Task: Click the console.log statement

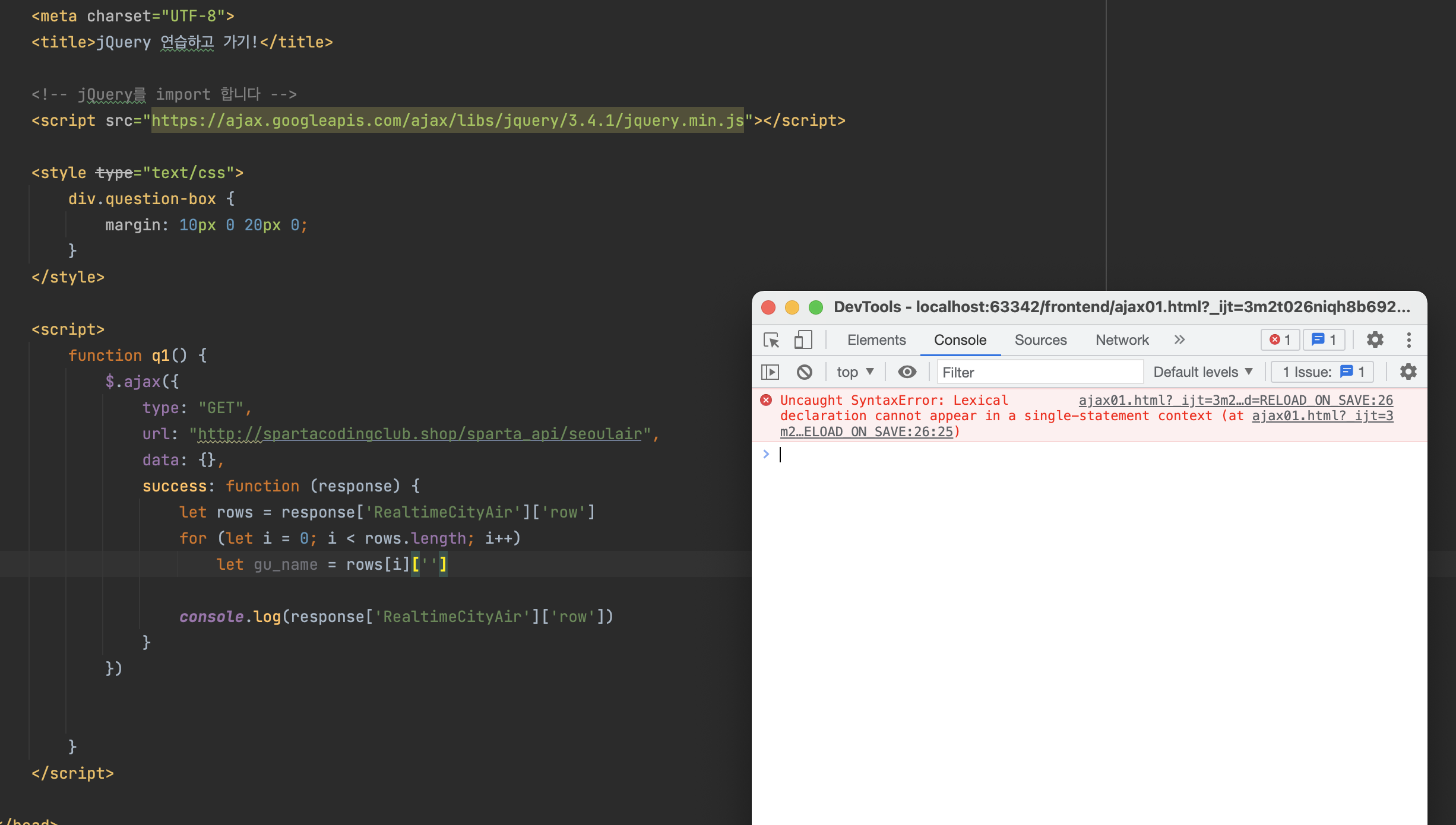Action: pyautogui.click(x=396, y=617)
